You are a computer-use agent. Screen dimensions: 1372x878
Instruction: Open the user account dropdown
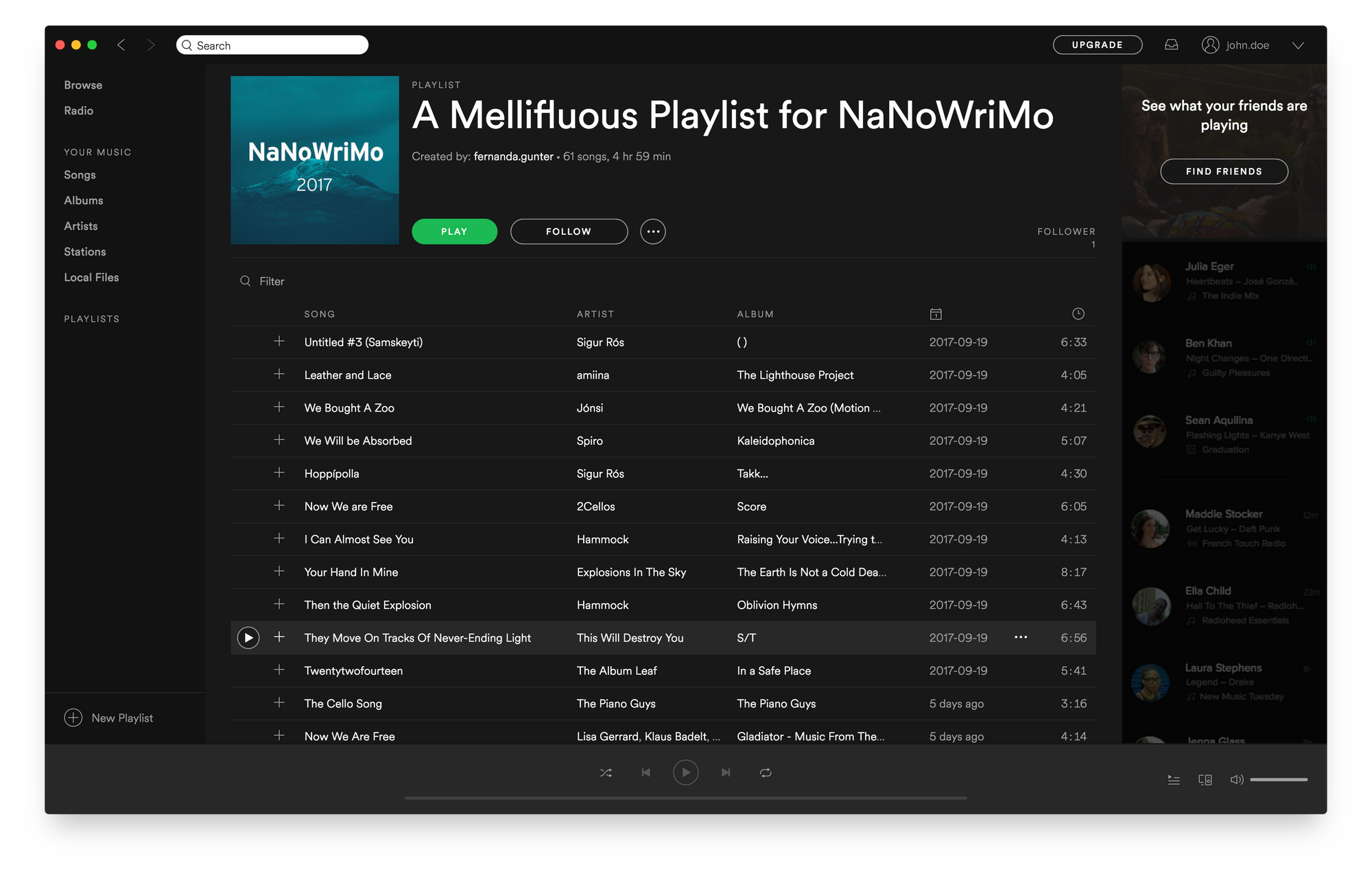click(x=1298, y=45)
